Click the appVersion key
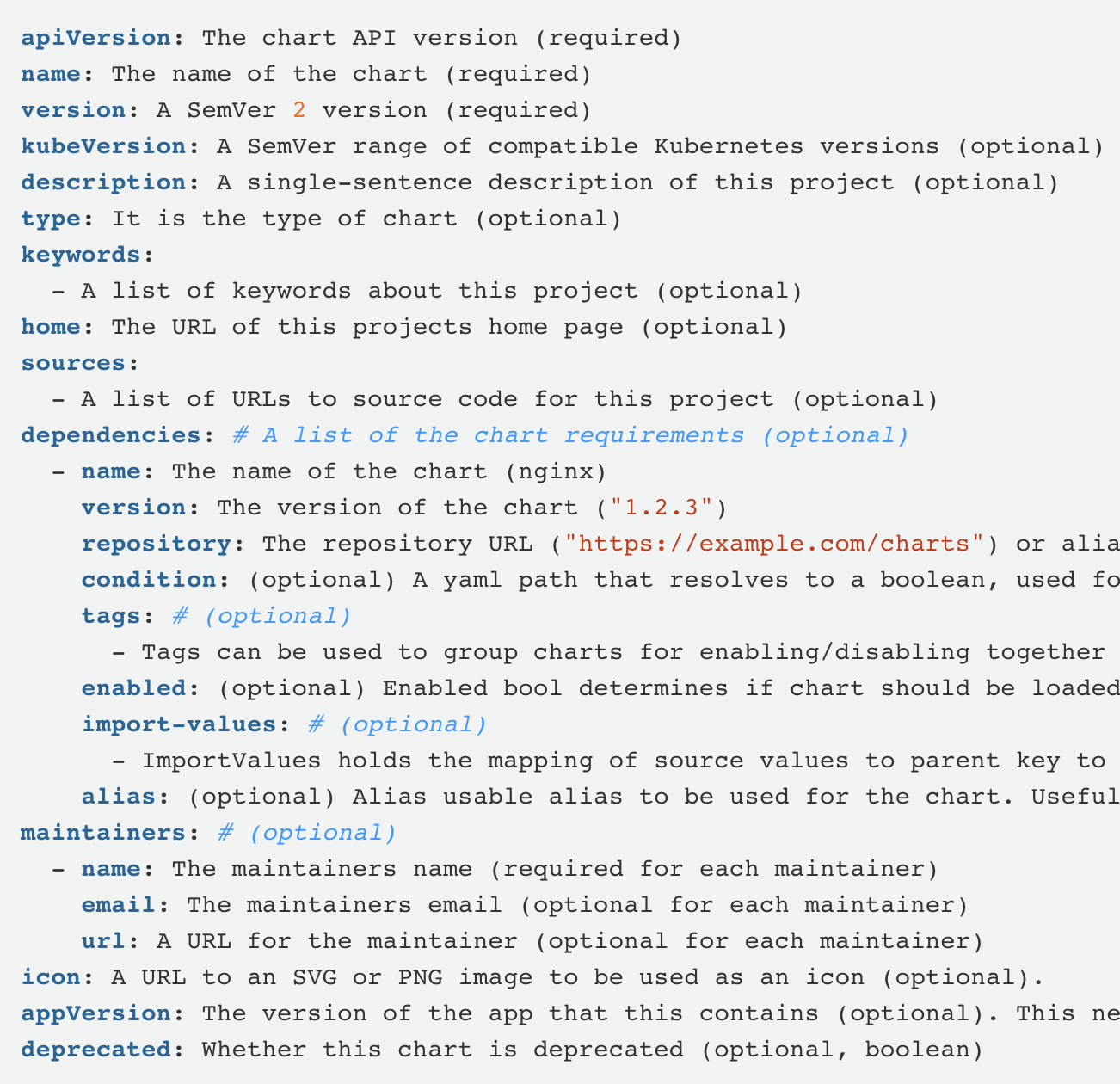1120x1084 pixels. point(95,1013)
